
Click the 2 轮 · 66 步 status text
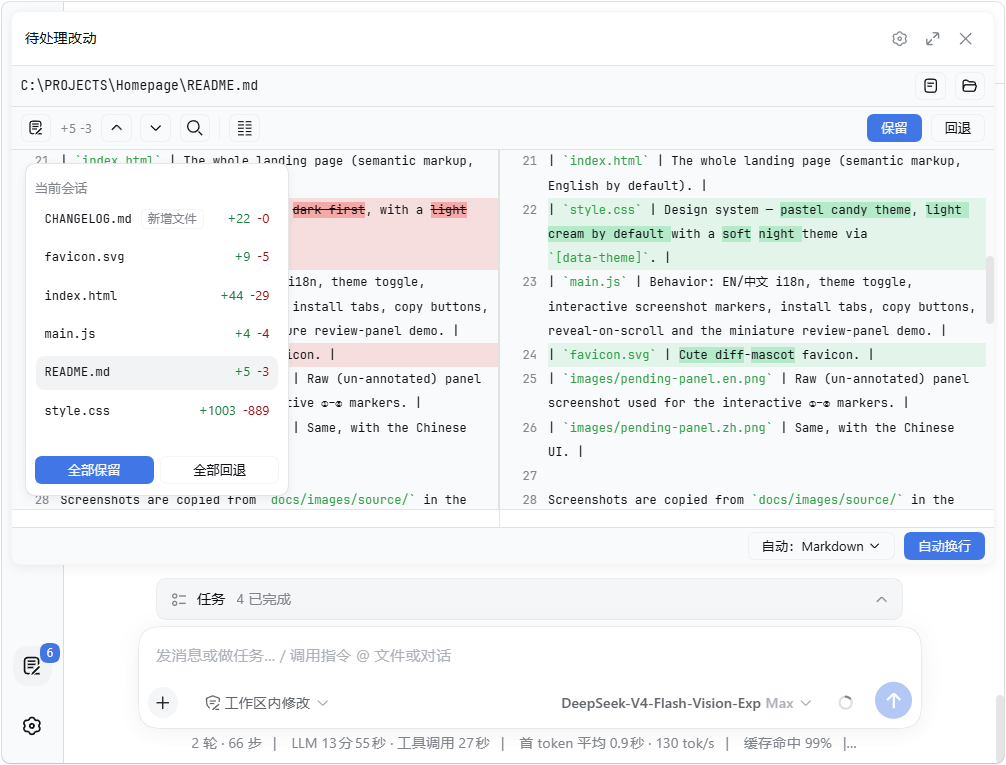[226, 743]
